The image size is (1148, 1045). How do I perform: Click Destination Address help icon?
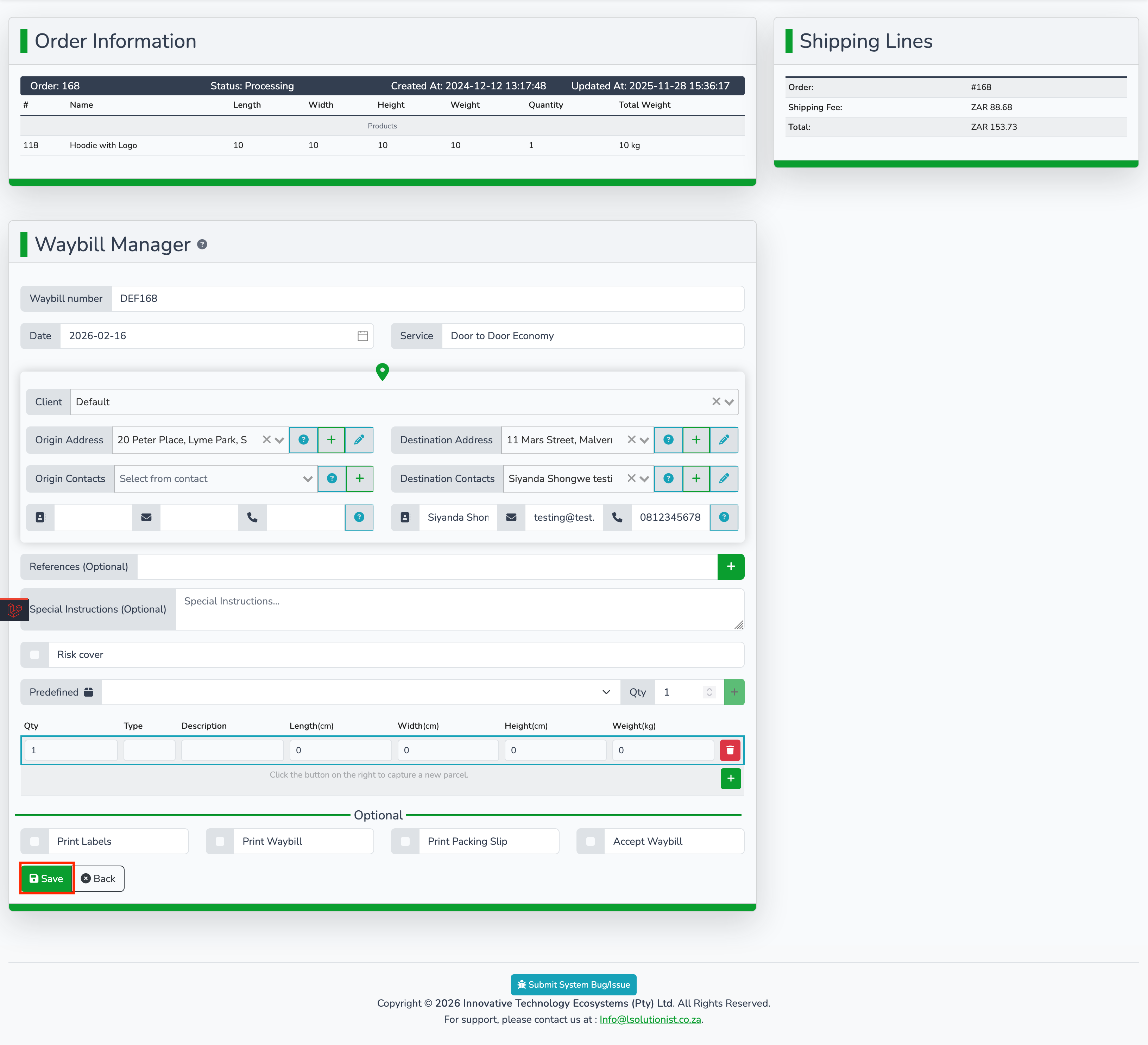(669, 440)
